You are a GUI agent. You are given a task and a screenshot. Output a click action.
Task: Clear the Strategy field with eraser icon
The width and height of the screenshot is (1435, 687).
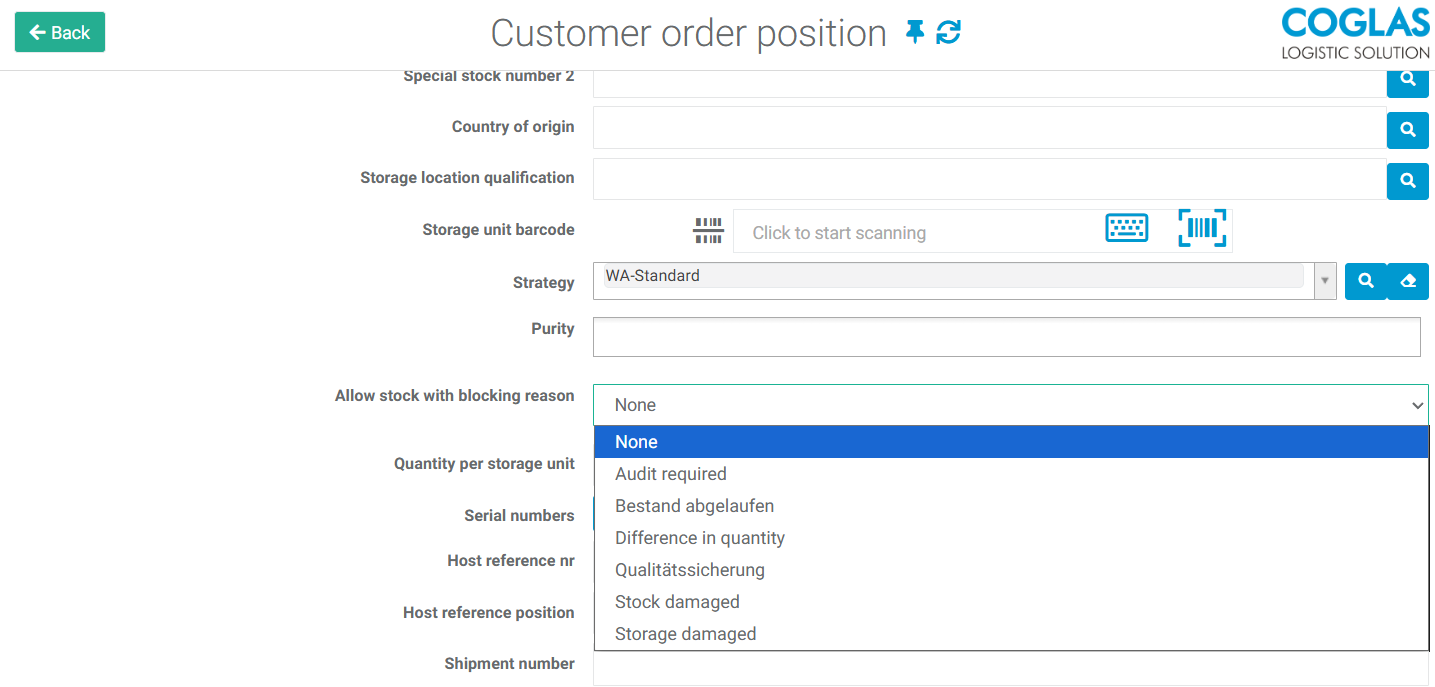(x=1408, y=282)
